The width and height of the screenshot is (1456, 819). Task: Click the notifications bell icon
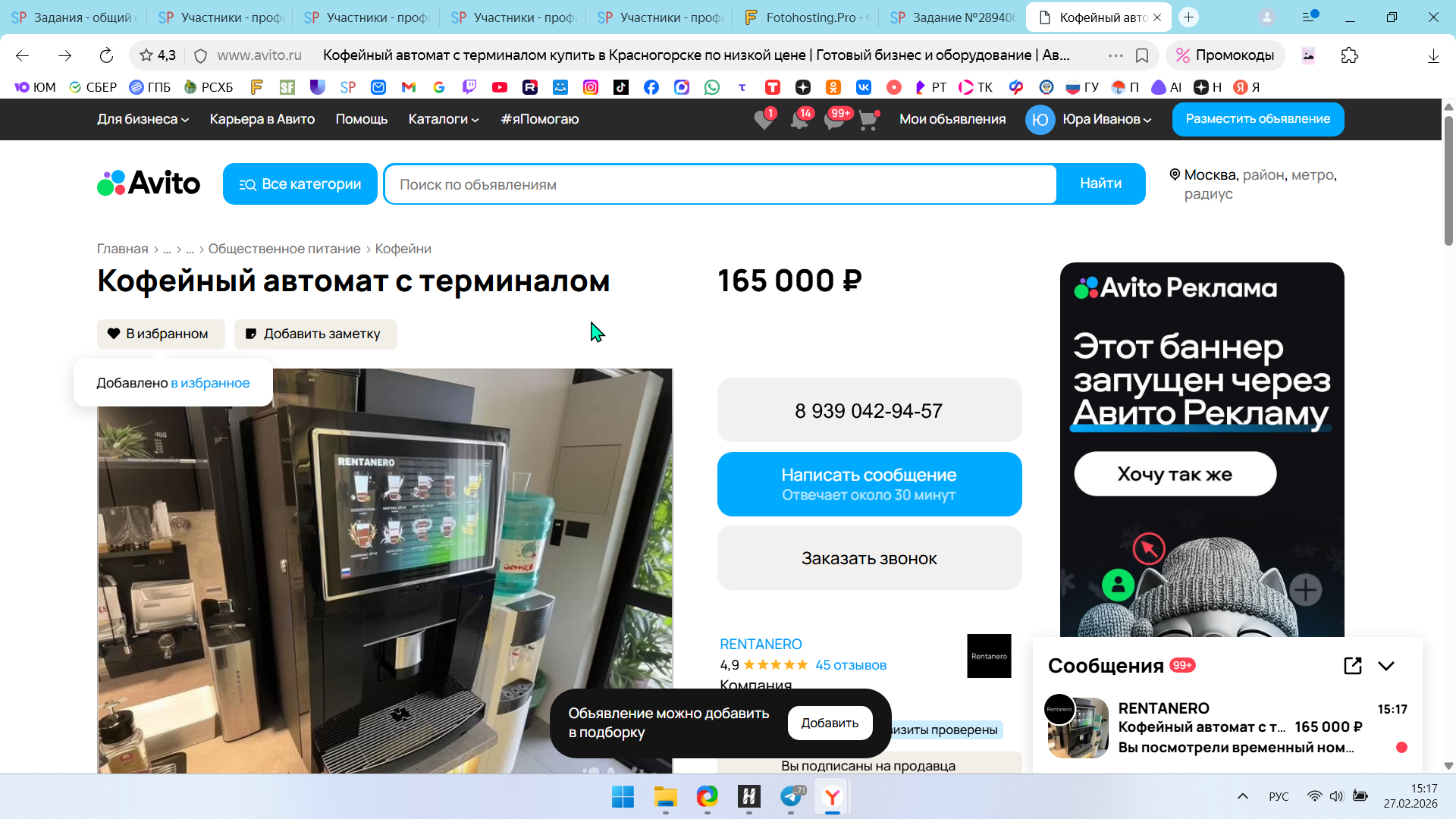click(x=800, y=120)
